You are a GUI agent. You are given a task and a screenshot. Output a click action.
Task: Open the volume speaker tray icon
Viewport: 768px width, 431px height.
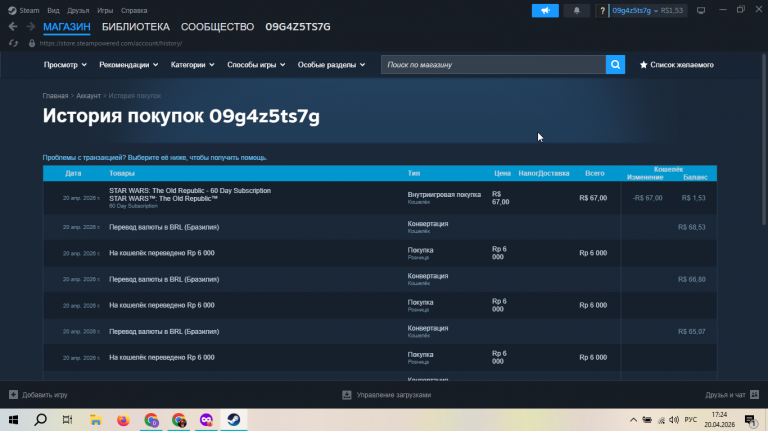point(674,420)
